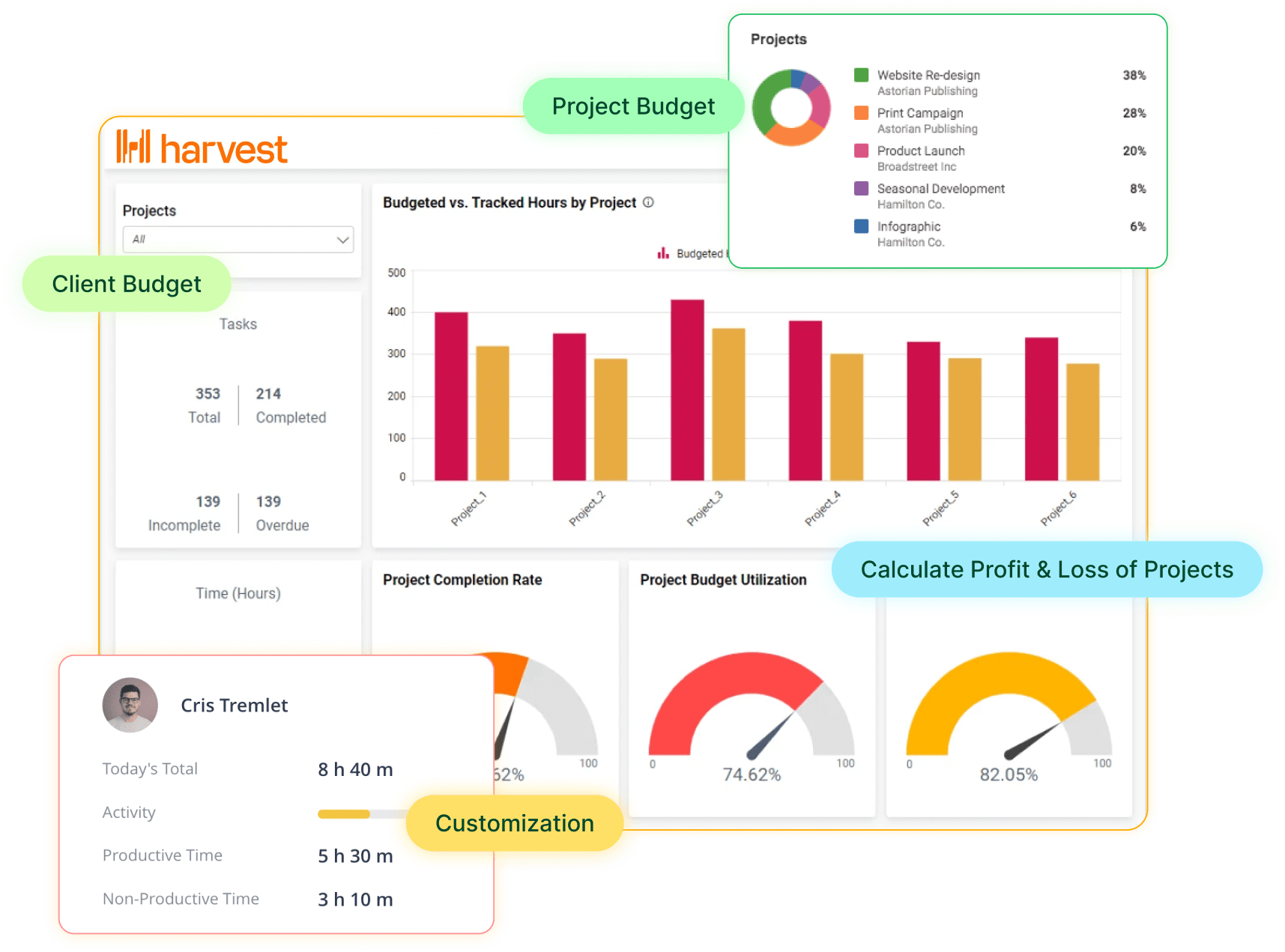Click the Infographic legend label

coord(909,226)
